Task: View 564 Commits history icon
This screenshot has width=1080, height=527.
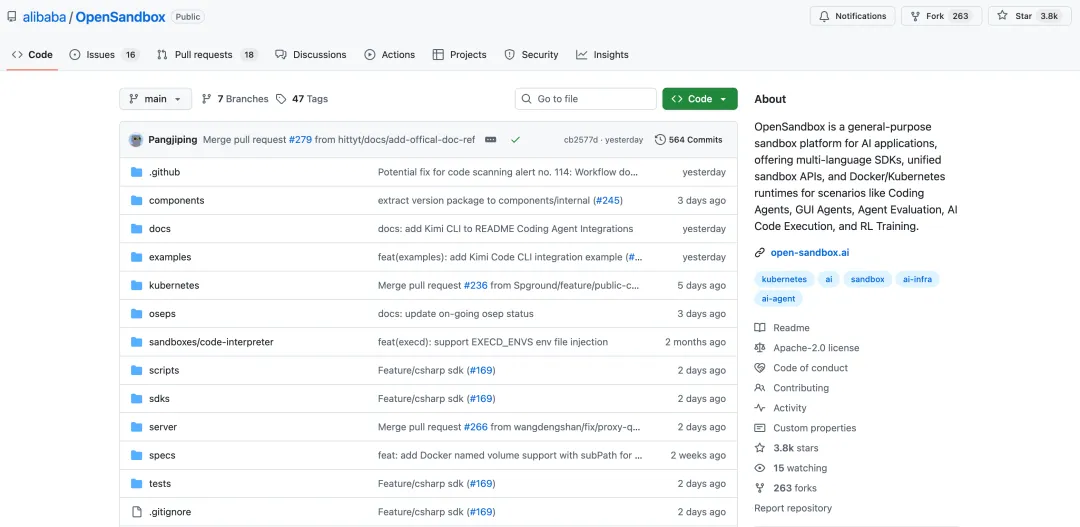Action: (660, 140)
